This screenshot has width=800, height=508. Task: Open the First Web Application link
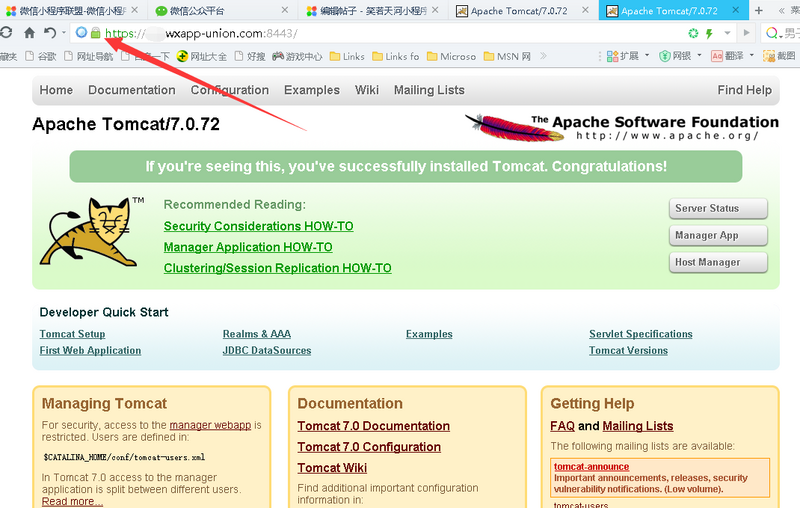(90, 350)
